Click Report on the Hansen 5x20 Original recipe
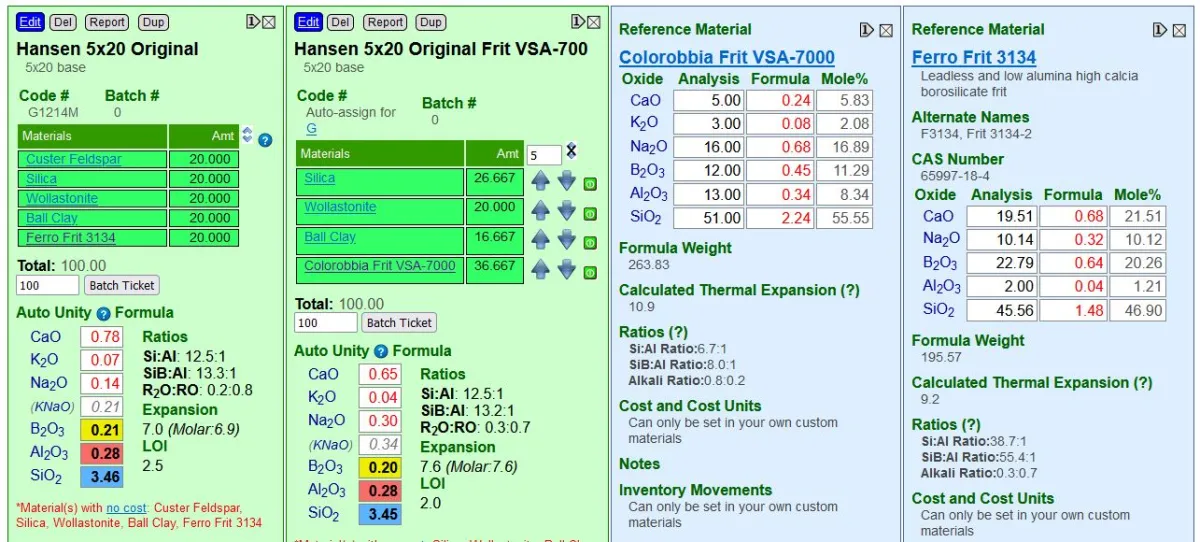 click(107, 22)
